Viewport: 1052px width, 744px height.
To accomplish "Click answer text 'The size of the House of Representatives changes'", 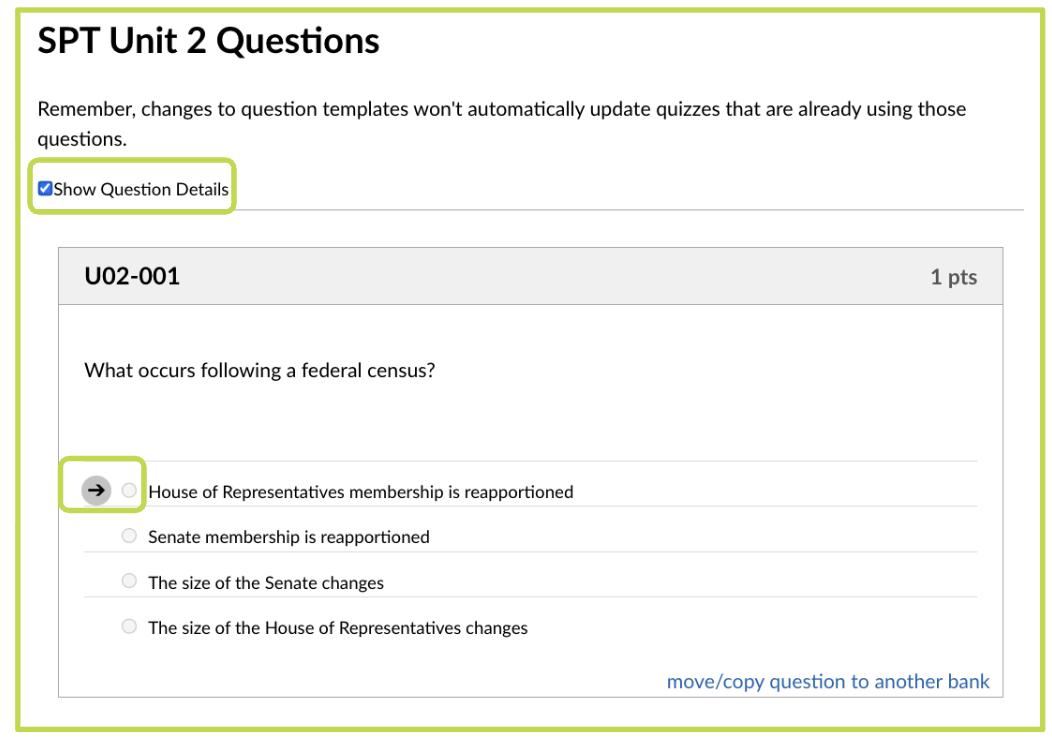I will pyautogui.click(x=338, y=629).
